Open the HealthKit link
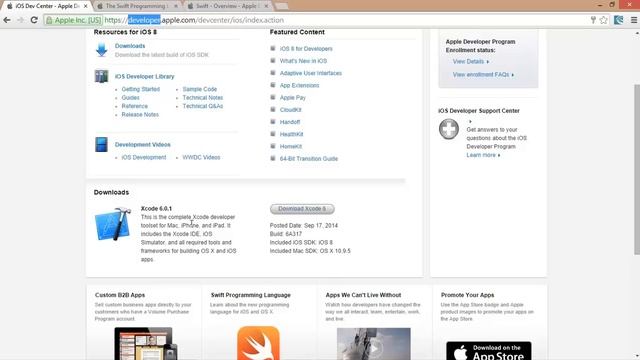The height and width of the screenshot is (360, 640). tap(291, 134)
